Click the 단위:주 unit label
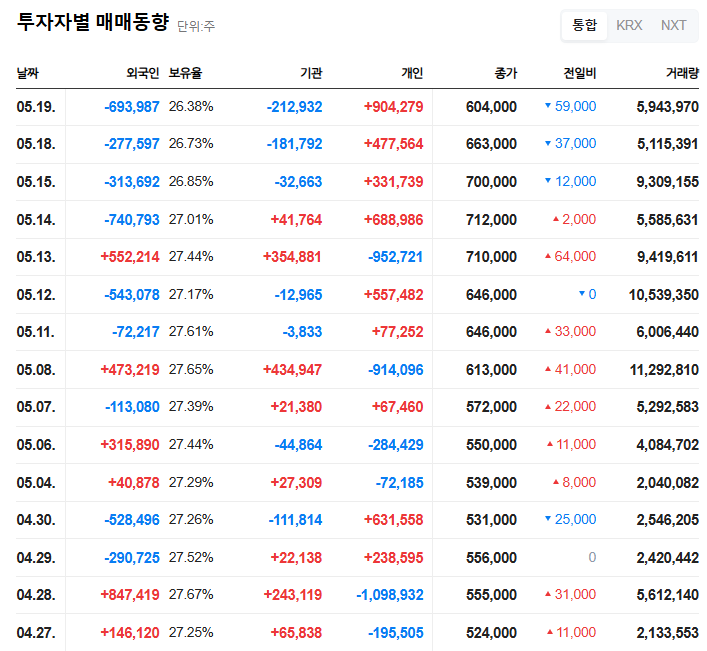The image size is (707, 651). [x=196, y=27]
